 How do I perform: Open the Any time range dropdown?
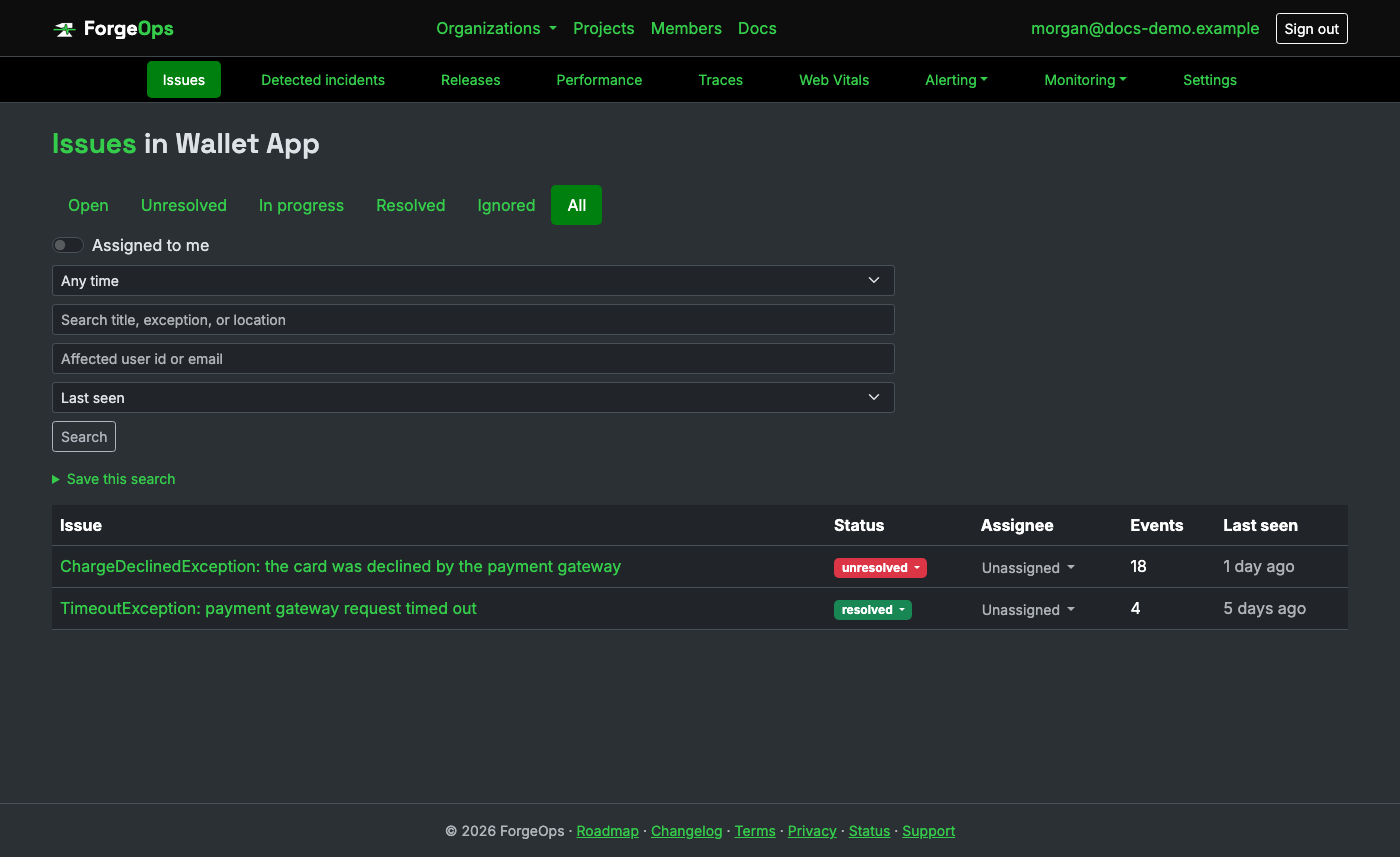473,281
